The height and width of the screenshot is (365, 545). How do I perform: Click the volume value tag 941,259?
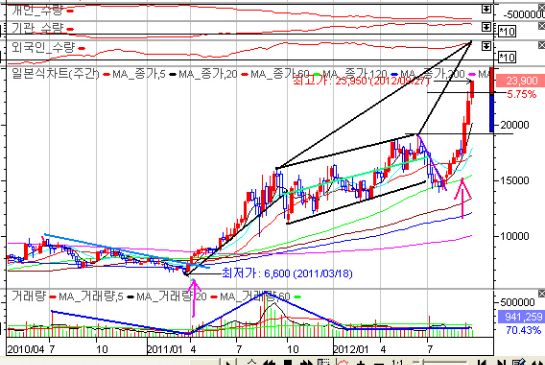tap(522, 317)
